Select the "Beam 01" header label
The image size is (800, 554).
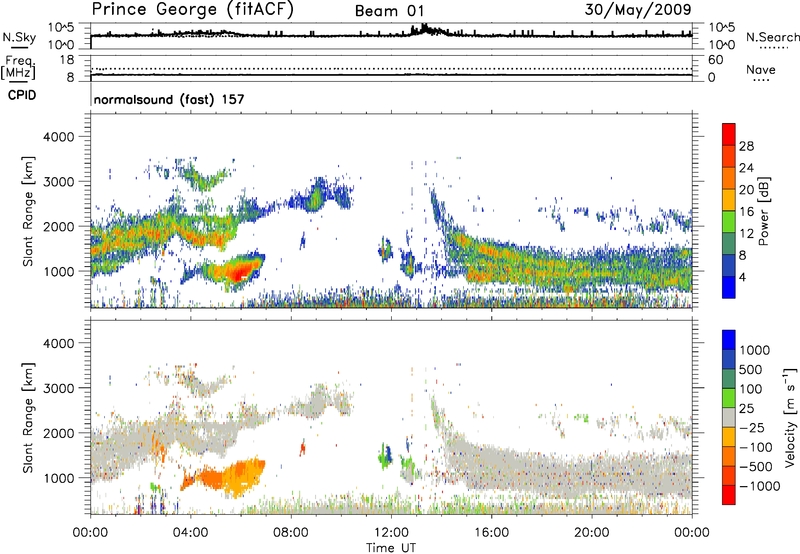pos(389,11)
